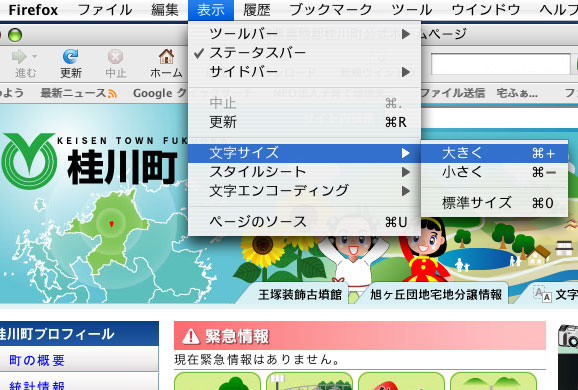Click the 緊急情報 warning triangle icon
The height and width of the screenshot is (390, 578).
click(x=191, y=336)
